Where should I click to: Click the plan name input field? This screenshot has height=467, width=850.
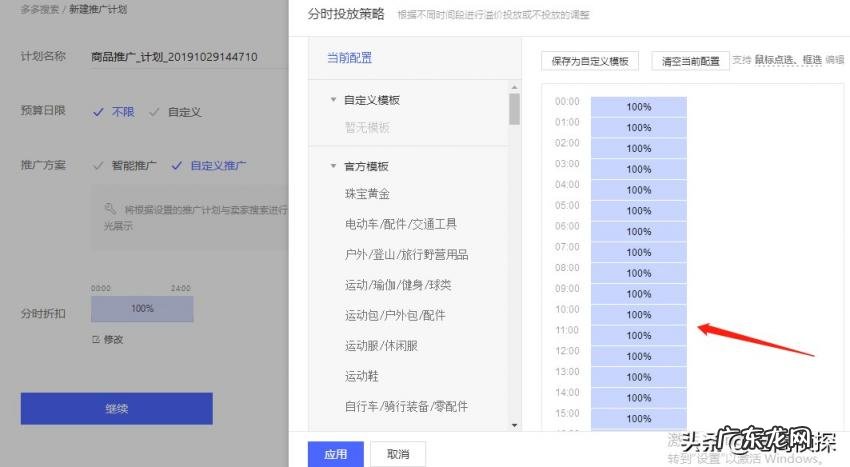point(180,57)
